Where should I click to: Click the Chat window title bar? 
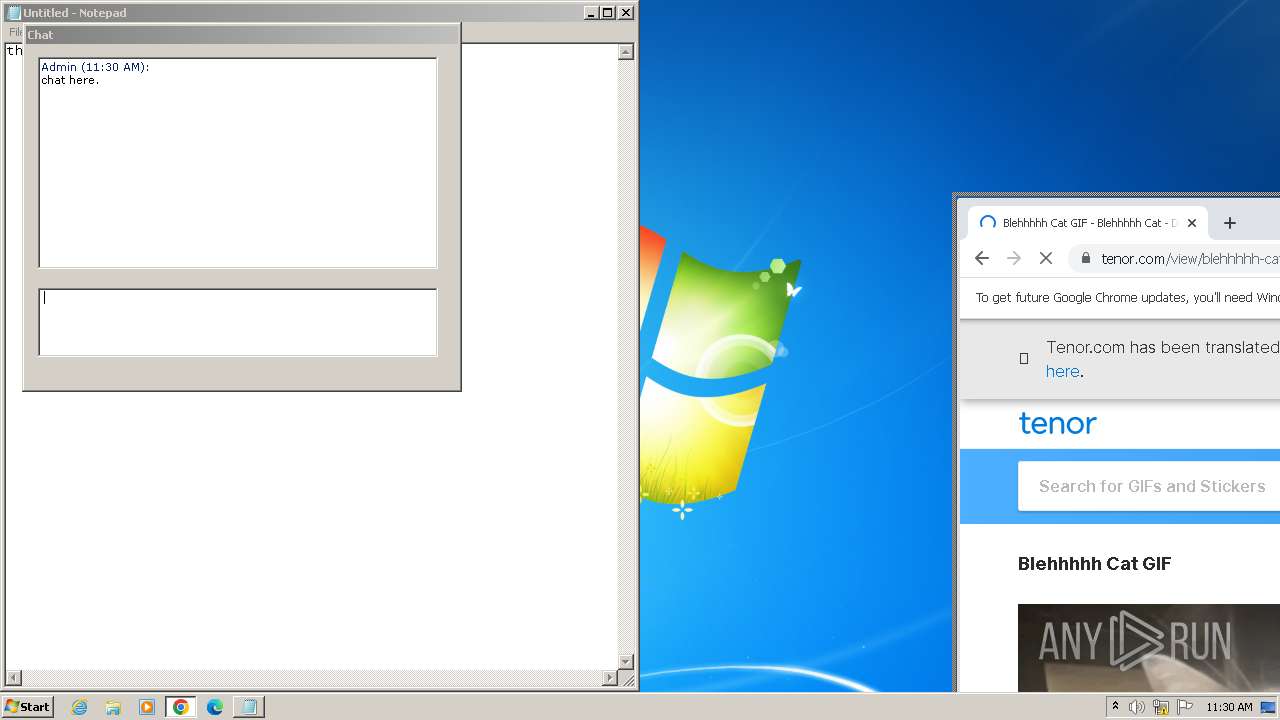[x=241, y=34]
